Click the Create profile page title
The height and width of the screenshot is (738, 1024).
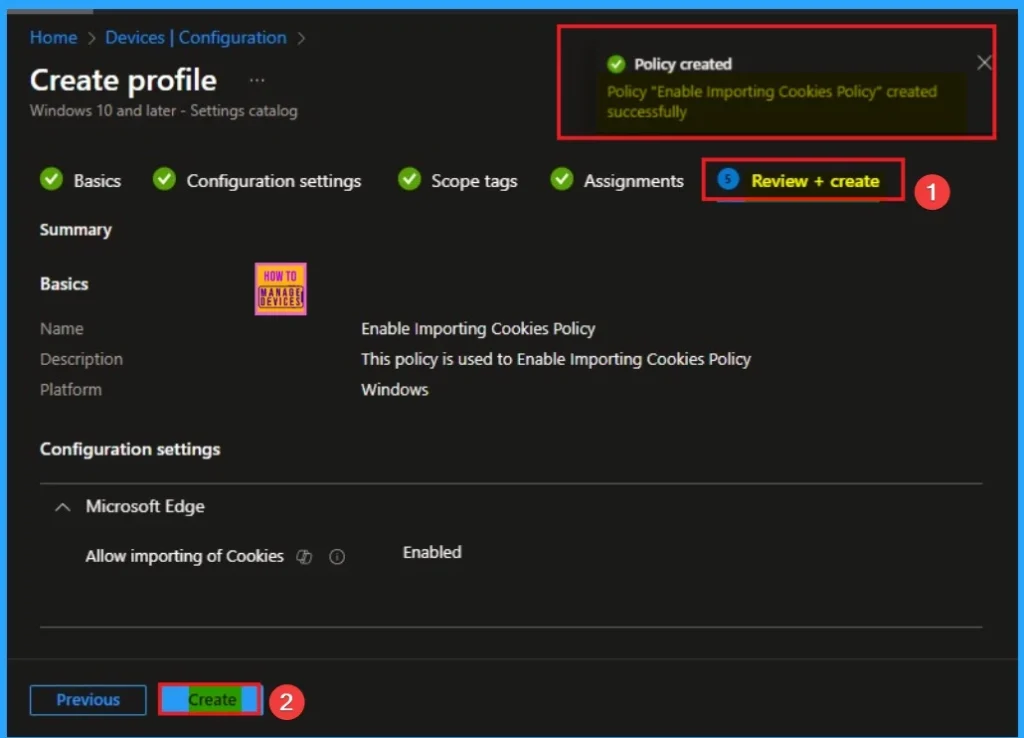tap(123, 80)
